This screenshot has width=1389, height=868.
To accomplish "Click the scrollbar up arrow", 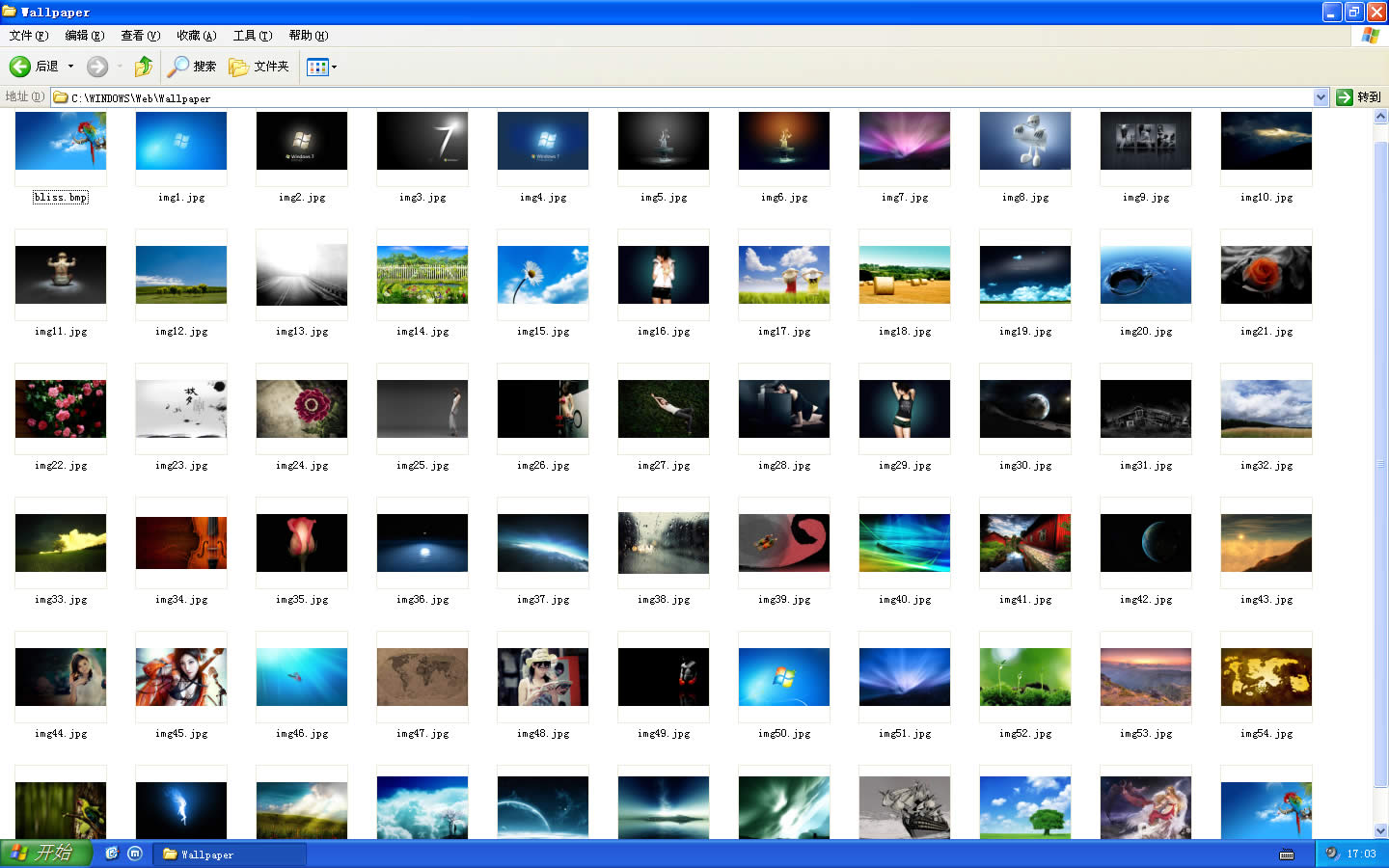I will (1380, 117).
